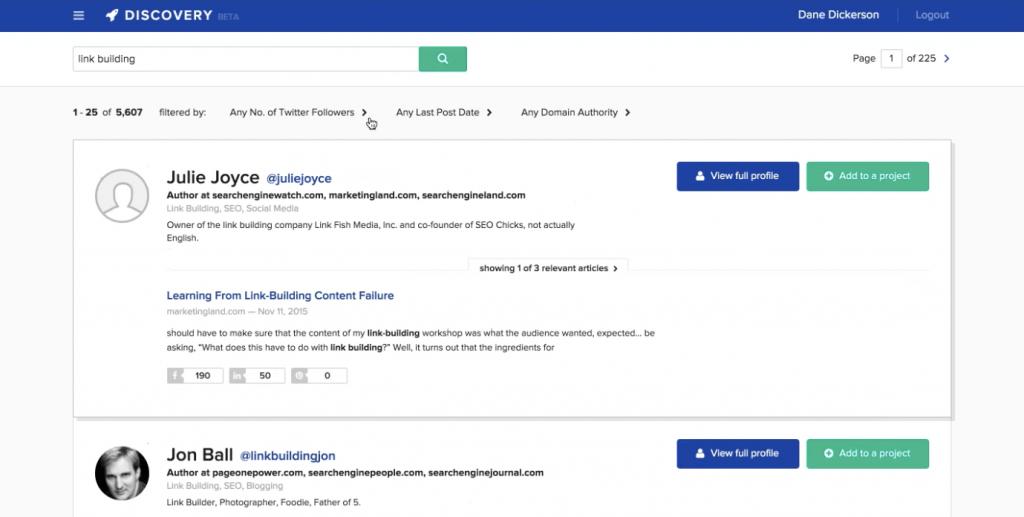The height and width of the screenshot is (517, 1024).
Task: Click the Jon Ball name heading
Action: coord(200,455)
